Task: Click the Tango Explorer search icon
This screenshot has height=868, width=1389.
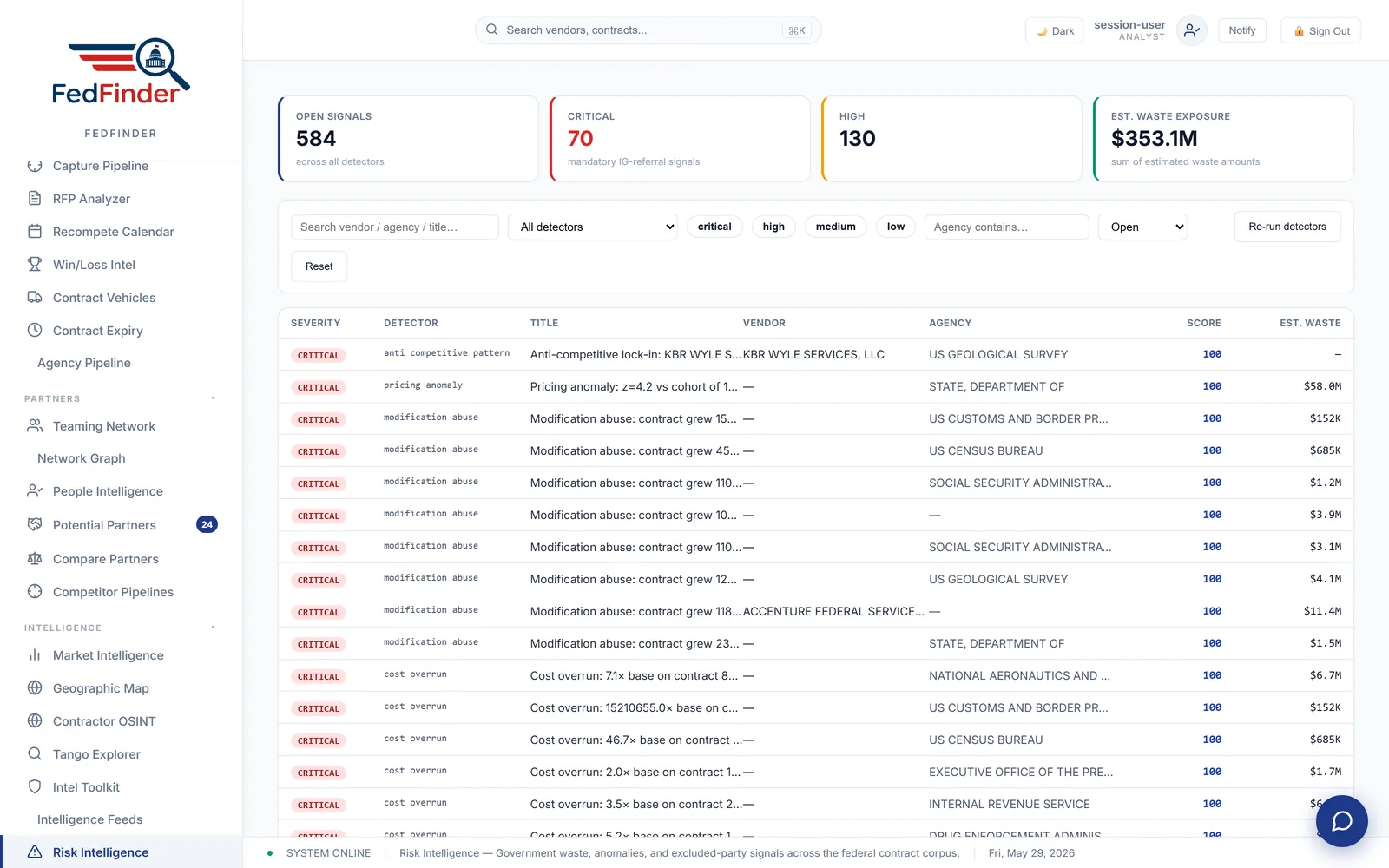Action: [x=35, y=753]
